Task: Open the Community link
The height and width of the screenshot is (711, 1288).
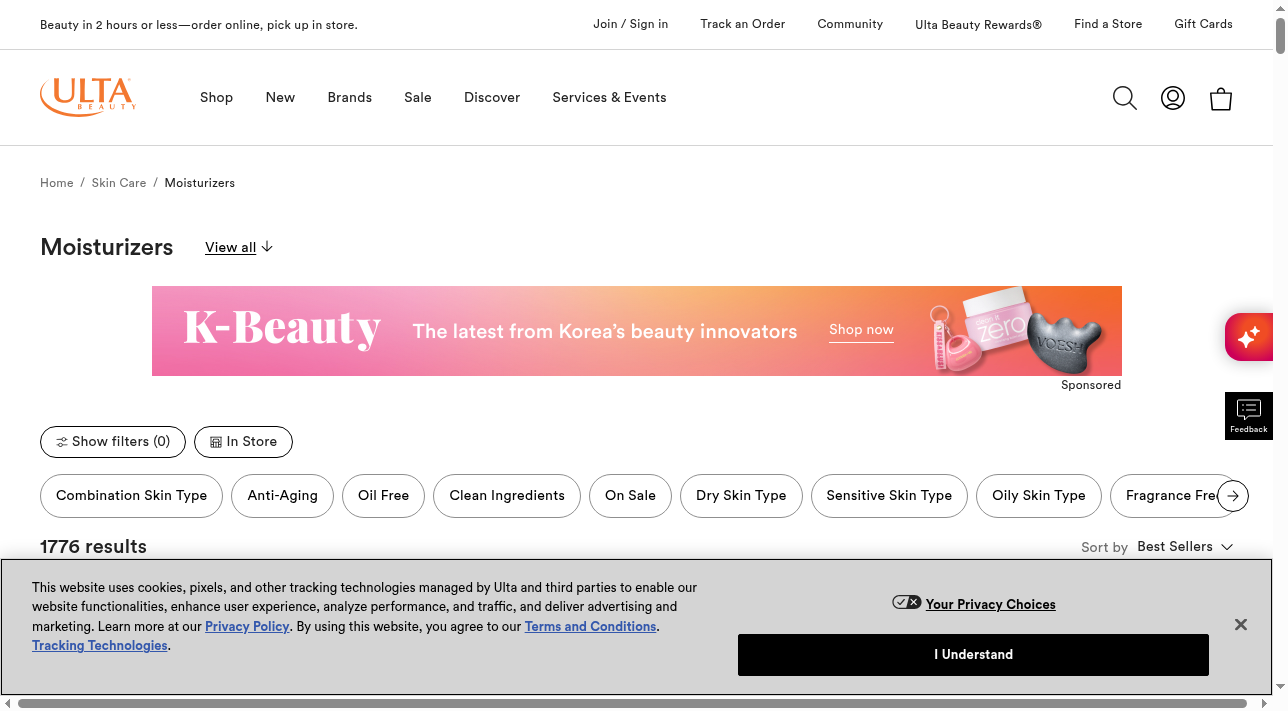Action: [x=850, y=24]
